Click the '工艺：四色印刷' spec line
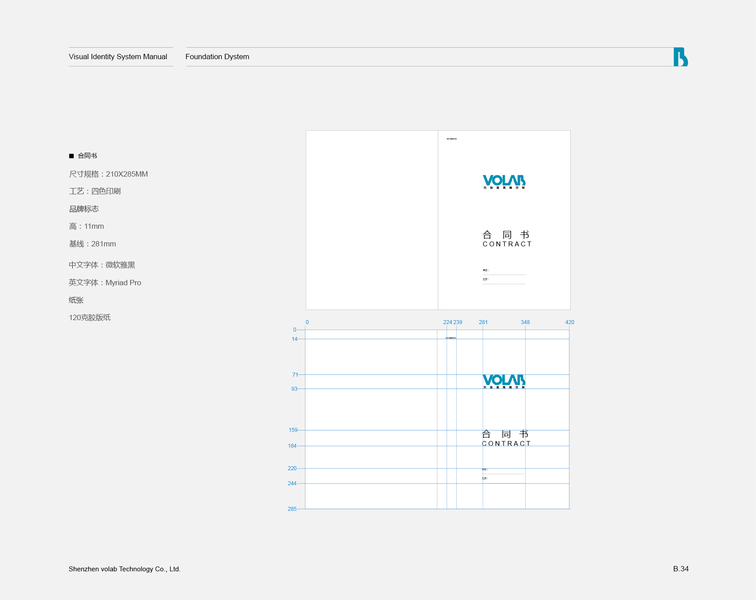This screenshot has height=600, width=756. coord(95,191)
